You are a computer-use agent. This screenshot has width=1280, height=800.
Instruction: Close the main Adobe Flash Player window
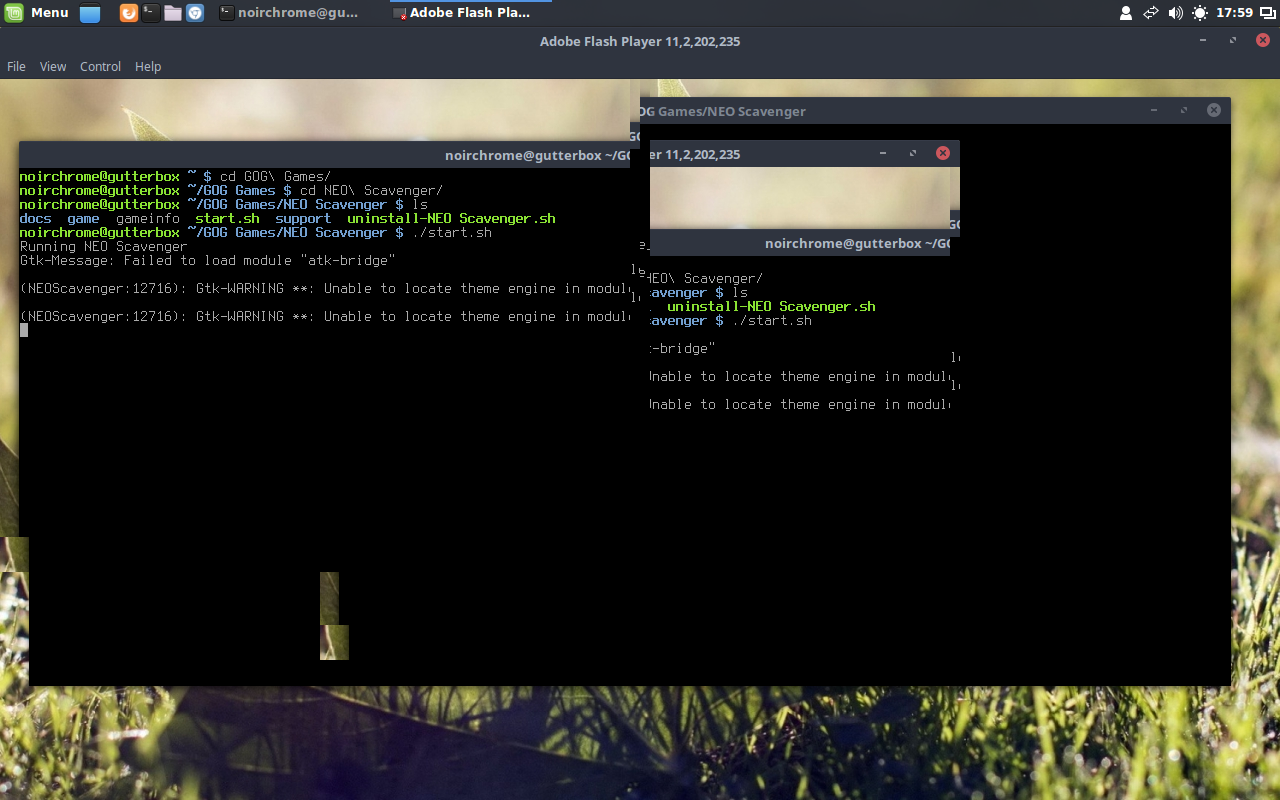click(x=1262, y=41)
